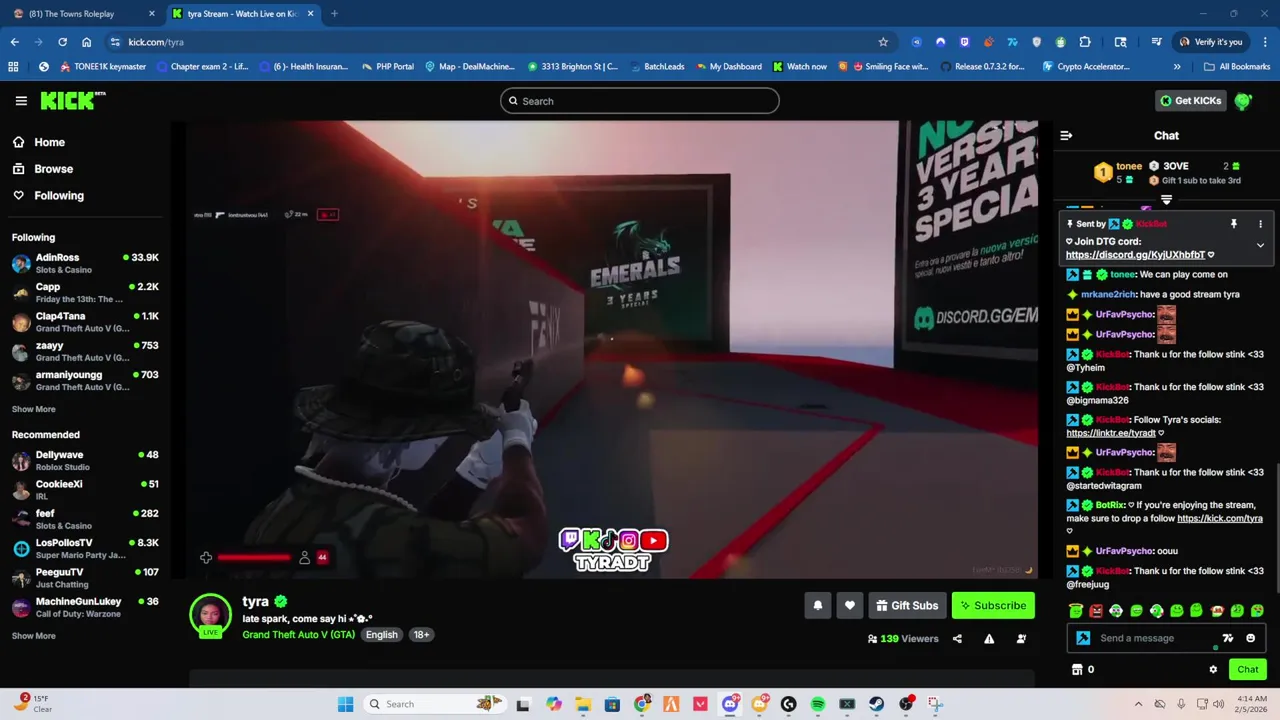1280x720 pixels.
Task: Open the green profile avatar menu
Action: coord(1243,101)
